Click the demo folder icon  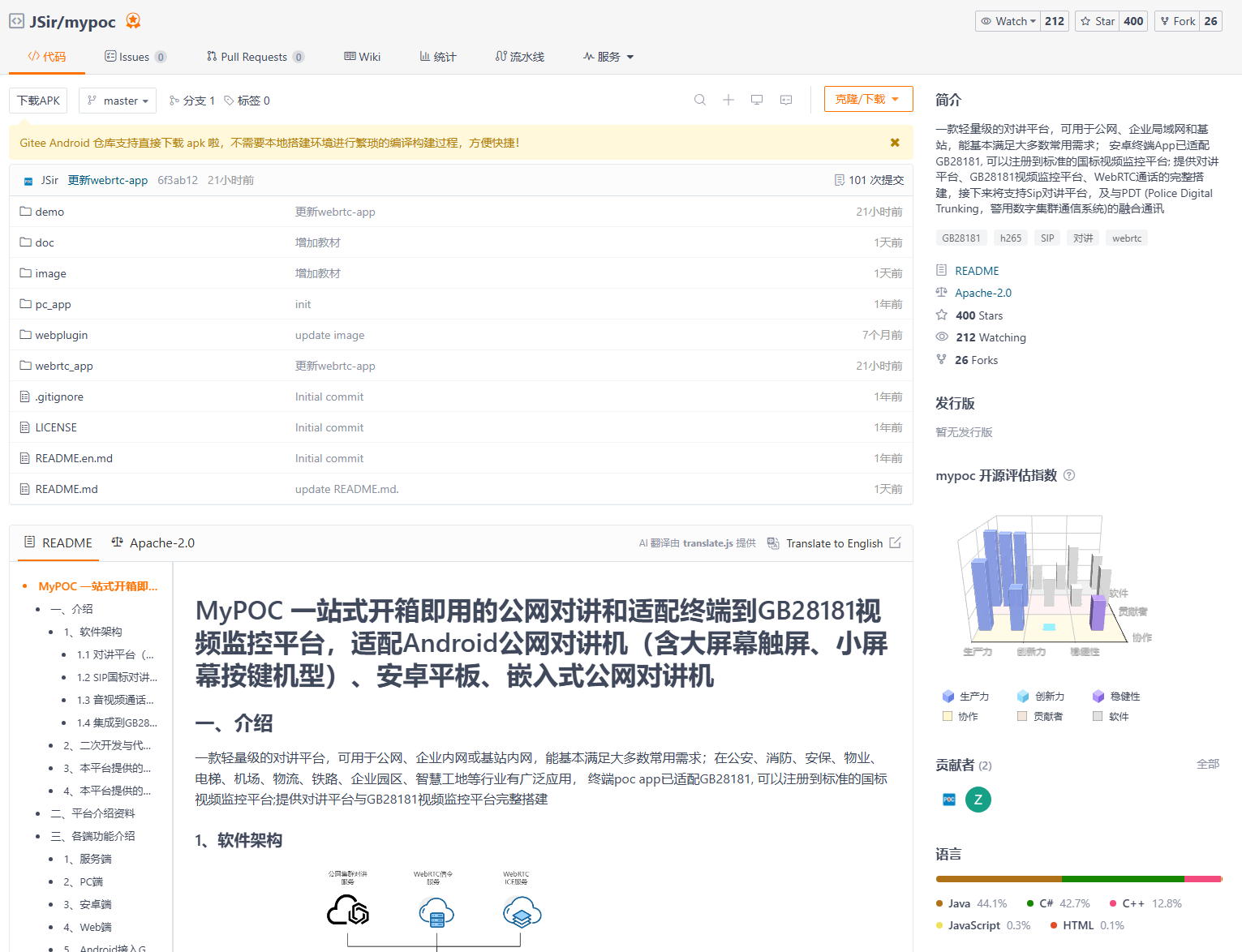25,211
